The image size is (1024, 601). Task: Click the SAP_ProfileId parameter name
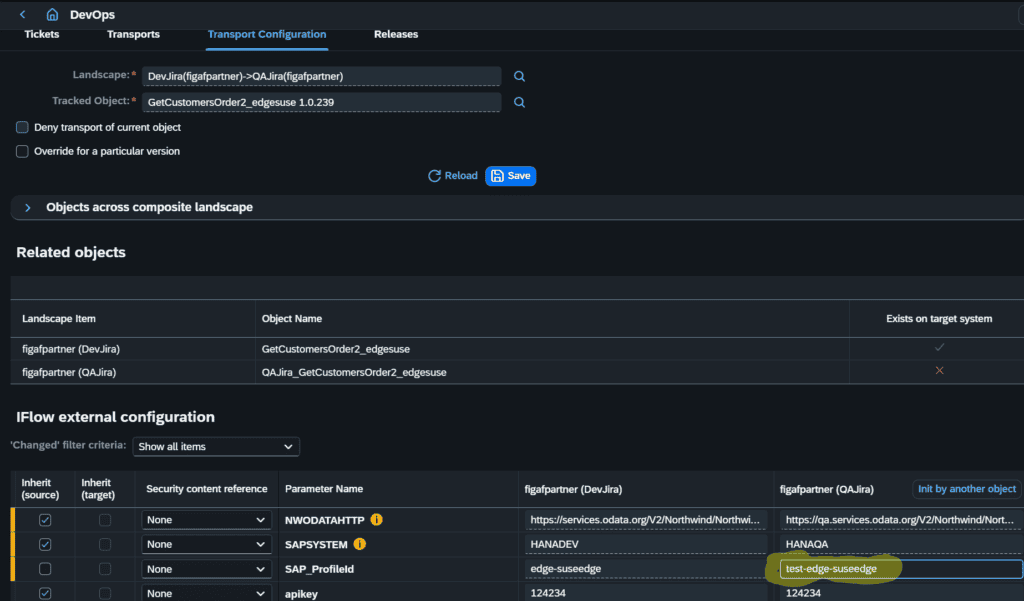click(319, 569)
